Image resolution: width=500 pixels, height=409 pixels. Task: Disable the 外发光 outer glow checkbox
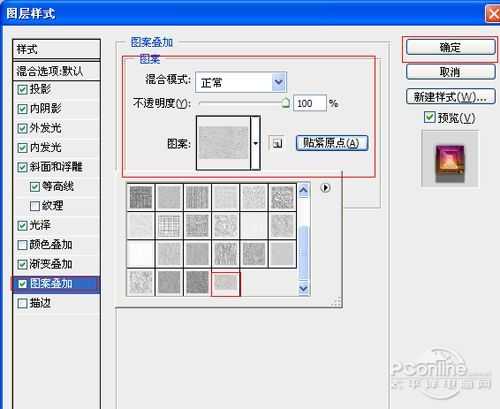[22, 128]
